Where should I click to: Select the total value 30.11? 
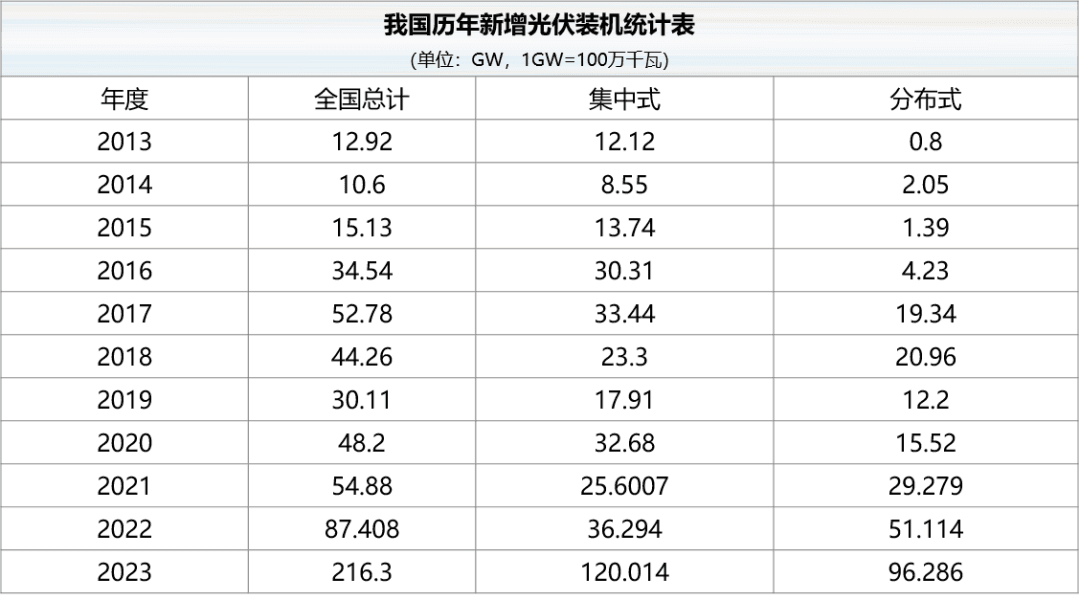362,400
